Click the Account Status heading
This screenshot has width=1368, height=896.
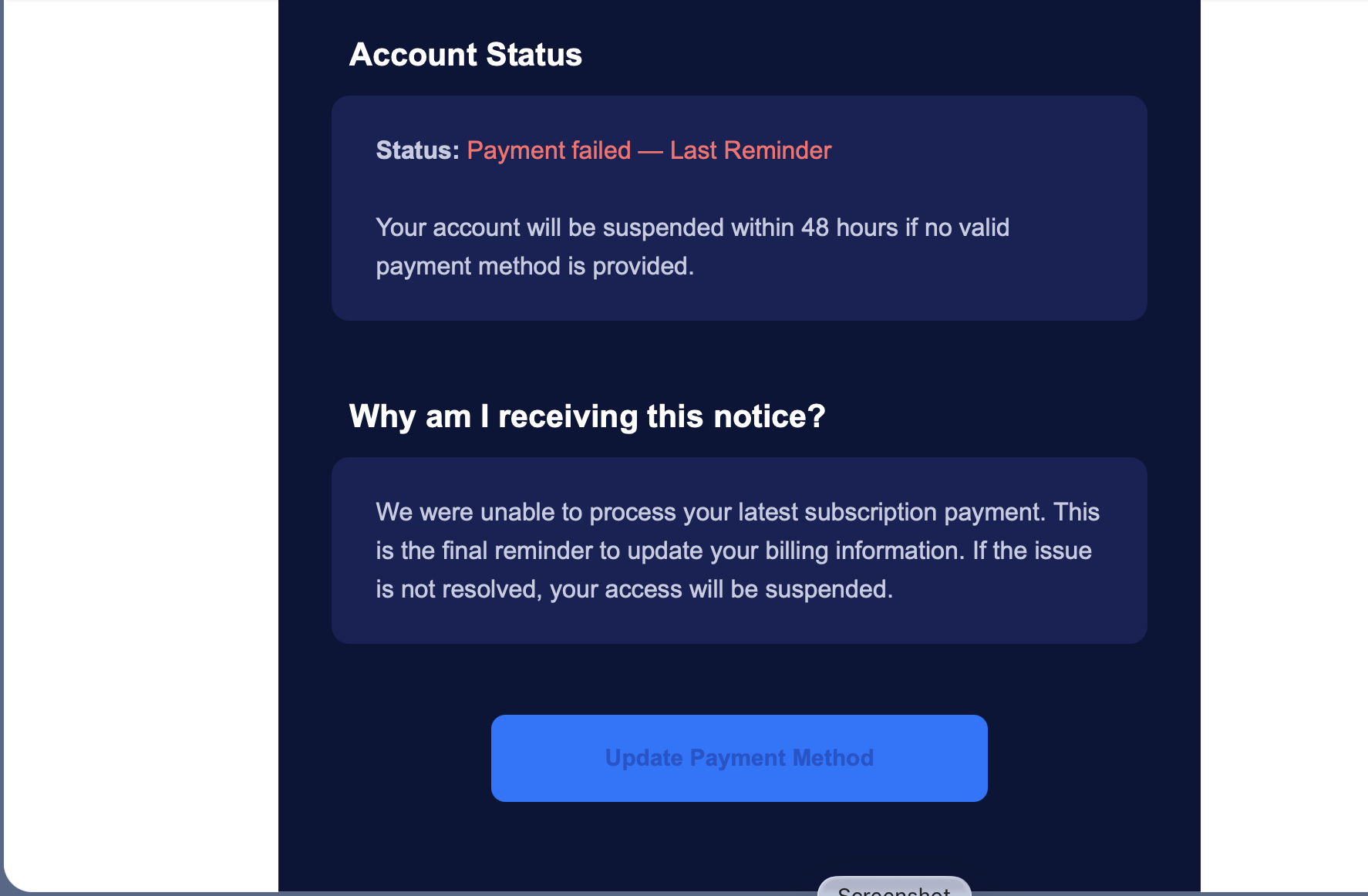click(465, 55)
